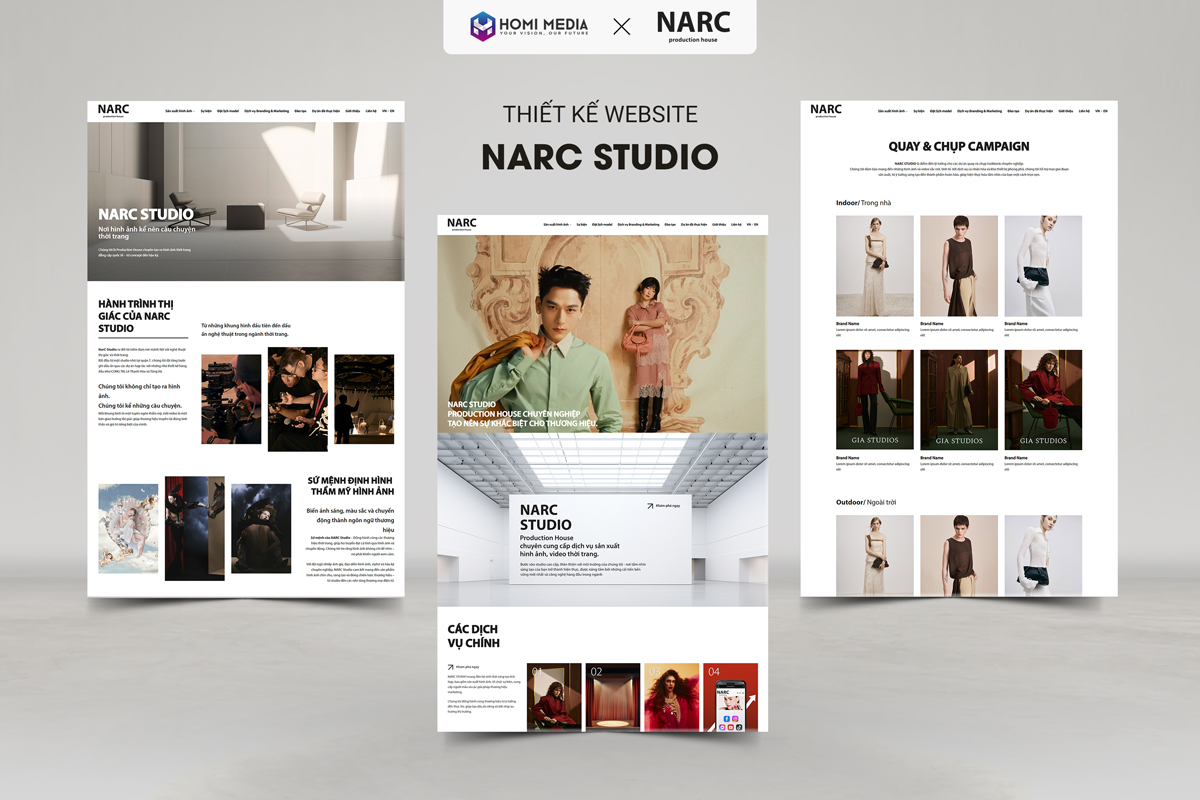This screenshot has width=1200, height=800.
Task: Open the "Liên hệ" menu item
Action: [736, 224]
